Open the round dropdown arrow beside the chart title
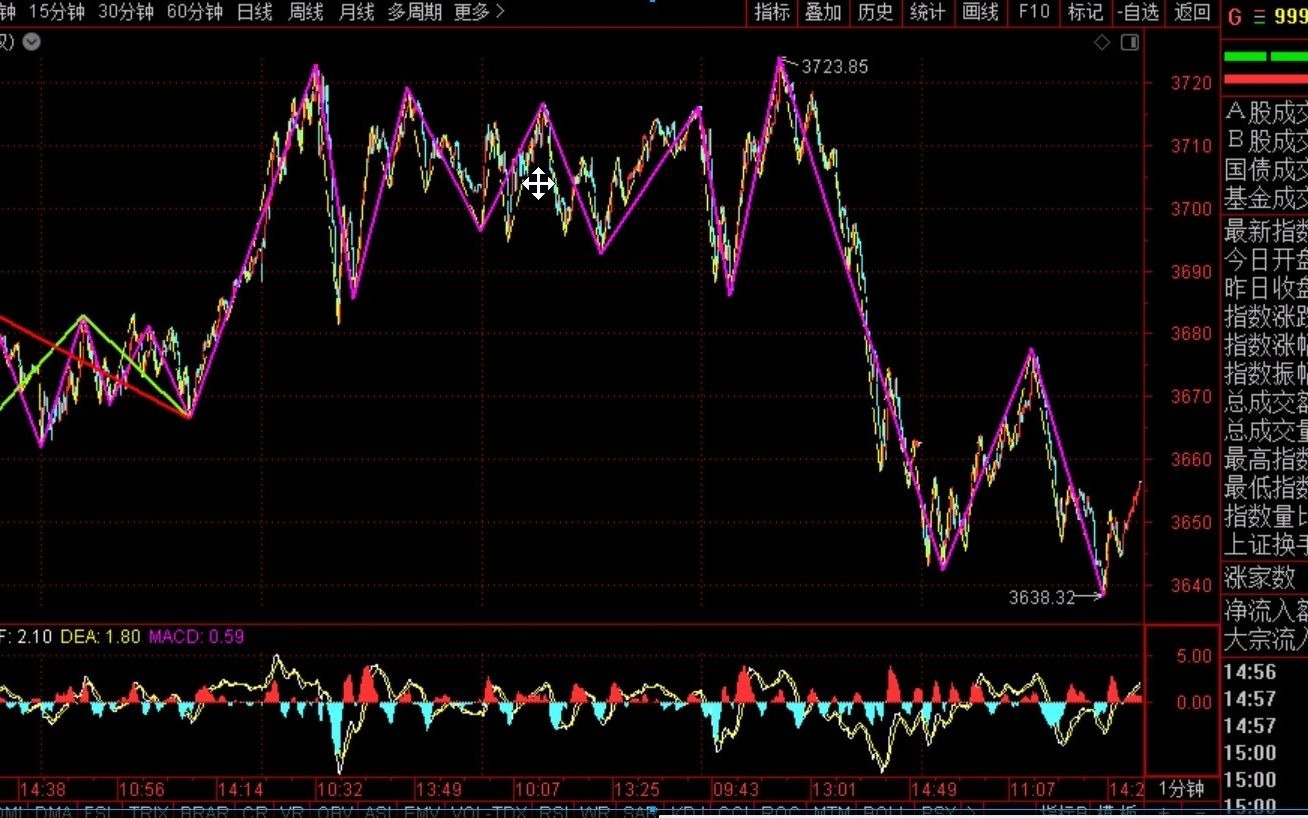1308x818 pixels. point(31,41)
